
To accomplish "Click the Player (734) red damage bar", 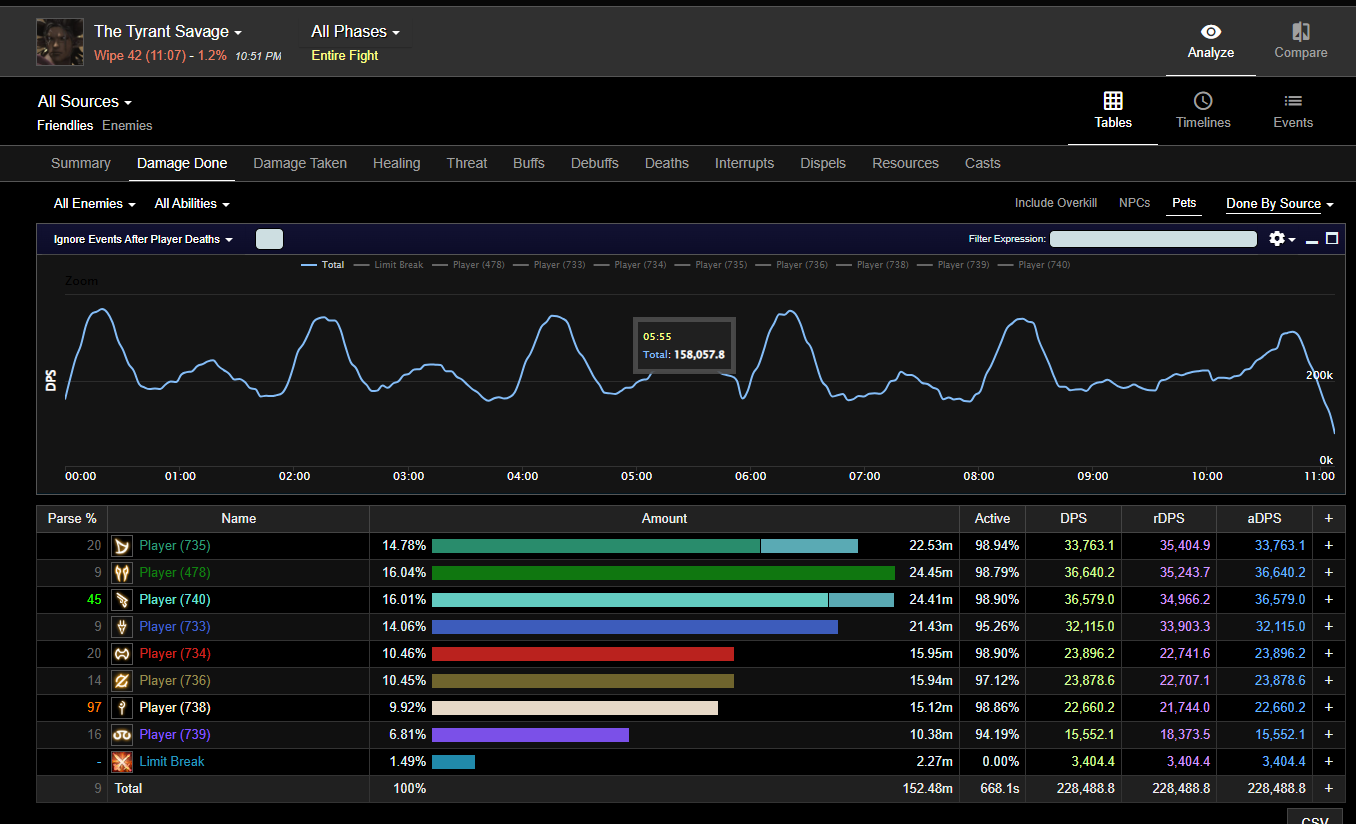I will [583, 654].
